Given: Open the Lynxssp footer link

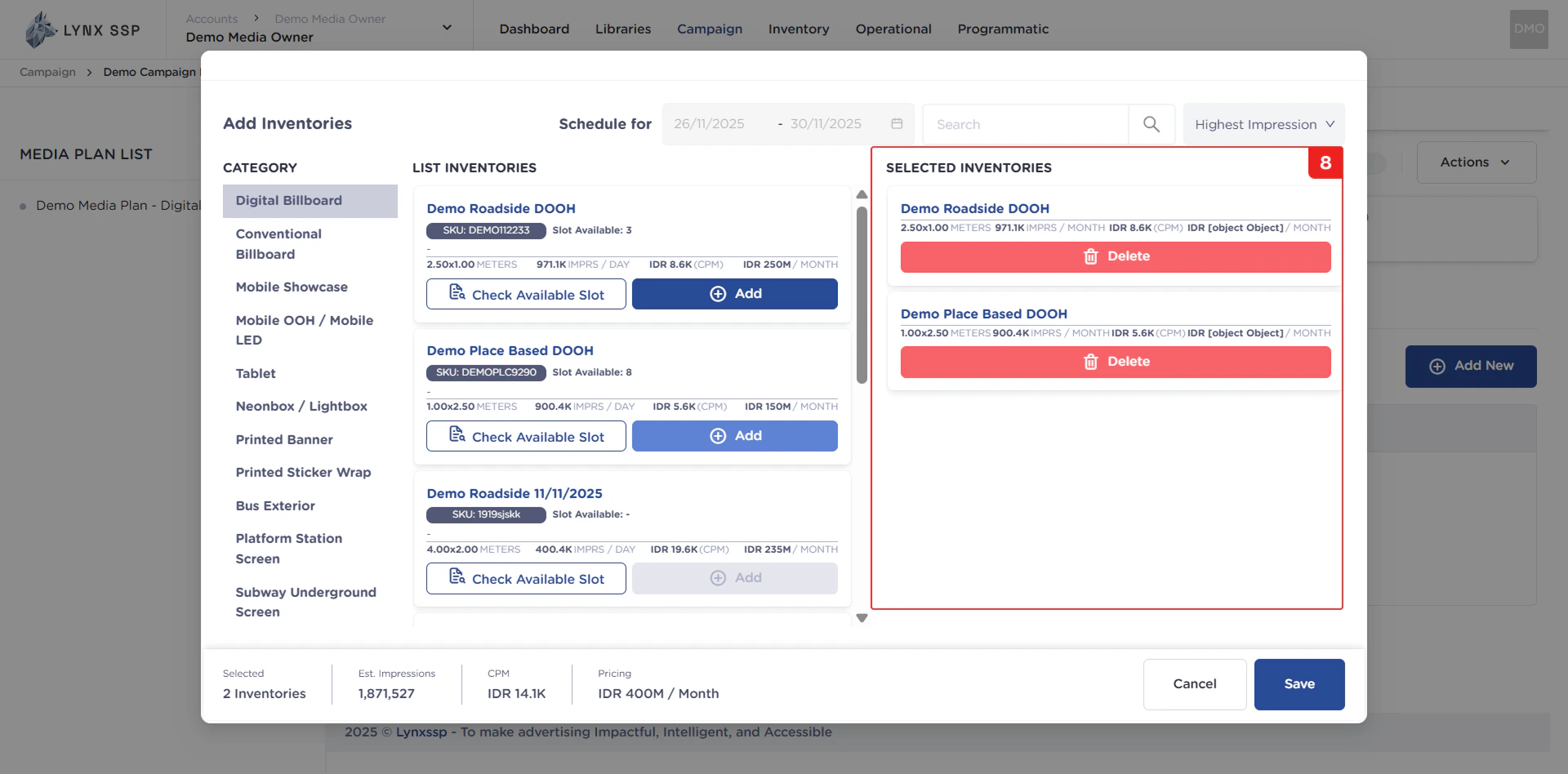Looking at the screenshot, I should click(x=421, y=732).
